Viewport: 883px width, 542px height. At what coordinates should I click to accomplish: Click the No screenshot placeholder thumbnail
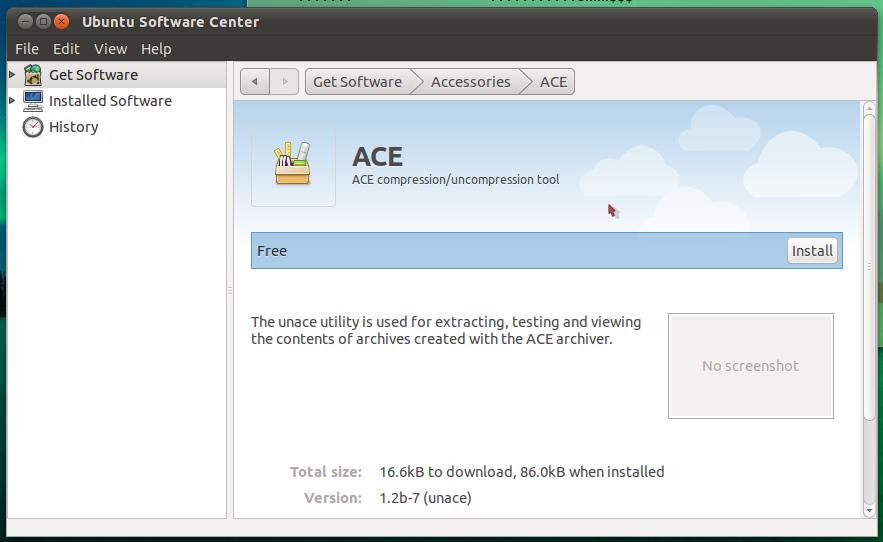(751, 366)
